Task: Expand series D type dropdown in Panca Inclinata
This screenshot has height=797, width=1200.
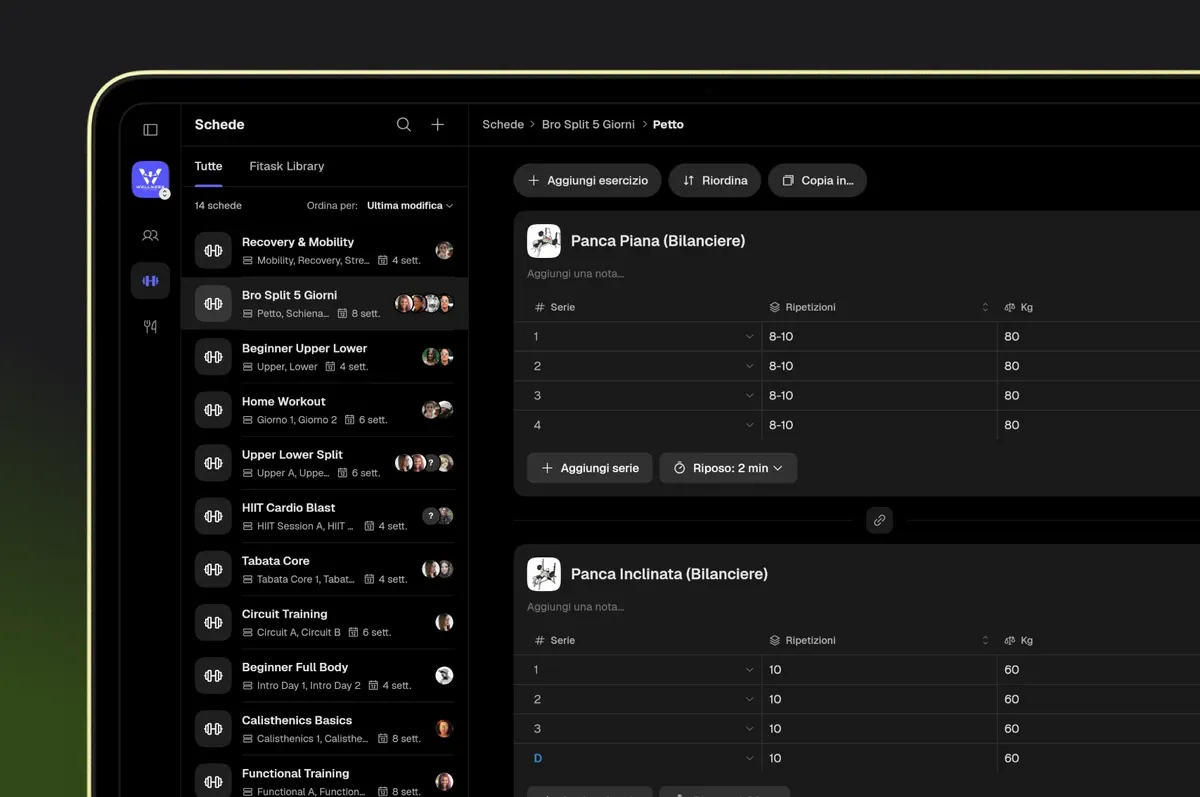Action: coord(750,759)
